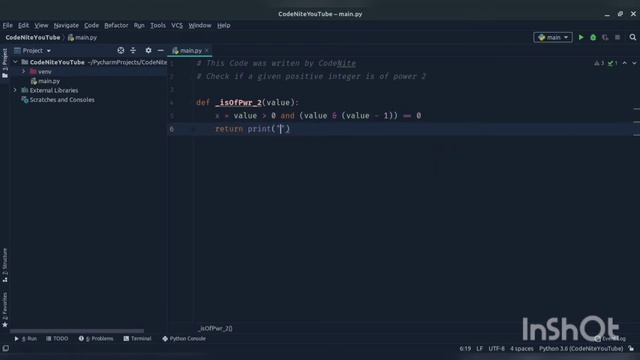
Task: Click line 6 number in gutter
Action: click(x=171, y=129)
